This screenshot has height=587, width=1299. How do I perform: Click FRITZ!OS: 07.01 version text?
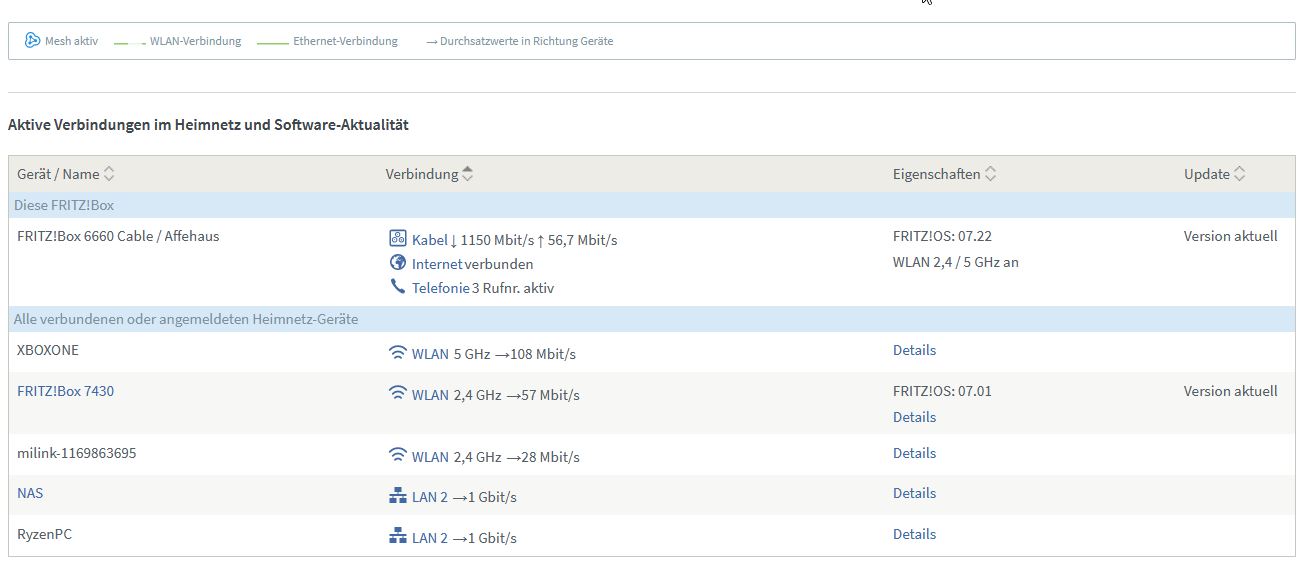click(x=942, y=391)
